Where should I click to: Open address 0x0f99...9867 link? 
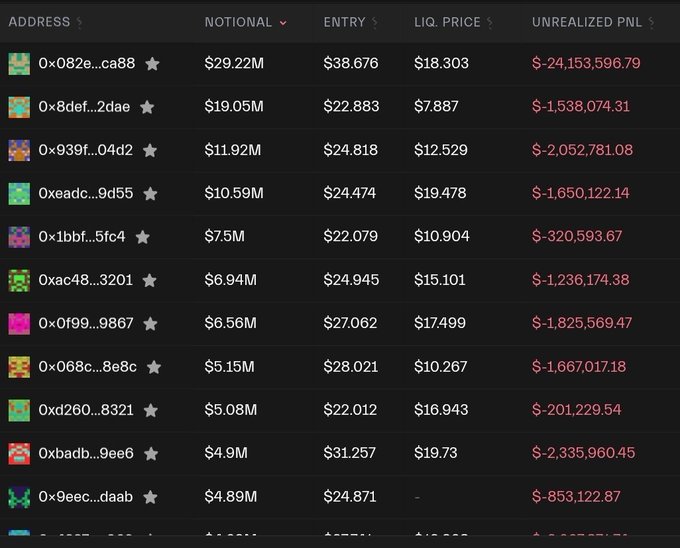[x=85, y=324]
